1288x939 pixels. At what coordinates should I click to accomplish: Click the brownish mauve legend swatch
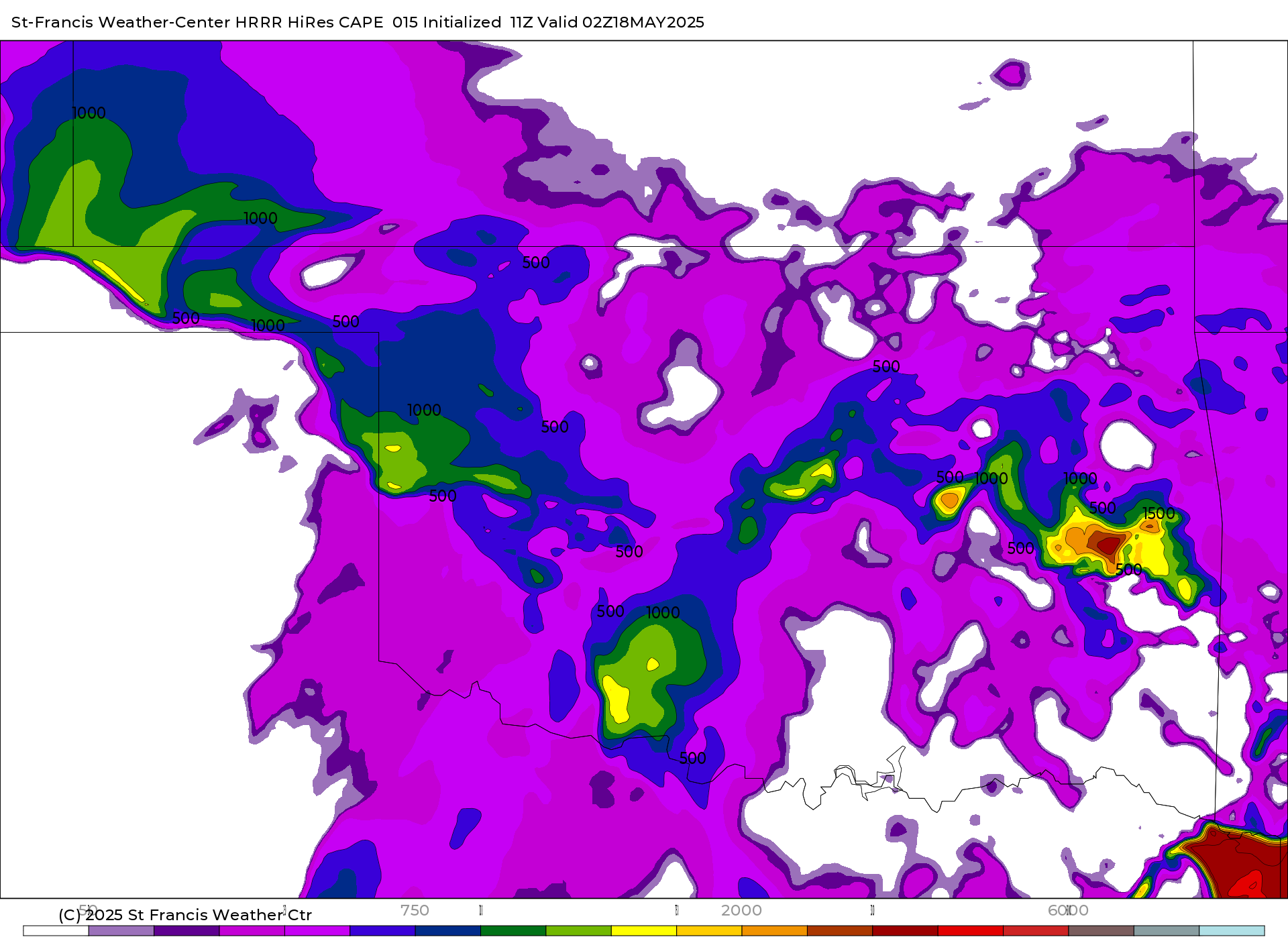(1101, 931)
